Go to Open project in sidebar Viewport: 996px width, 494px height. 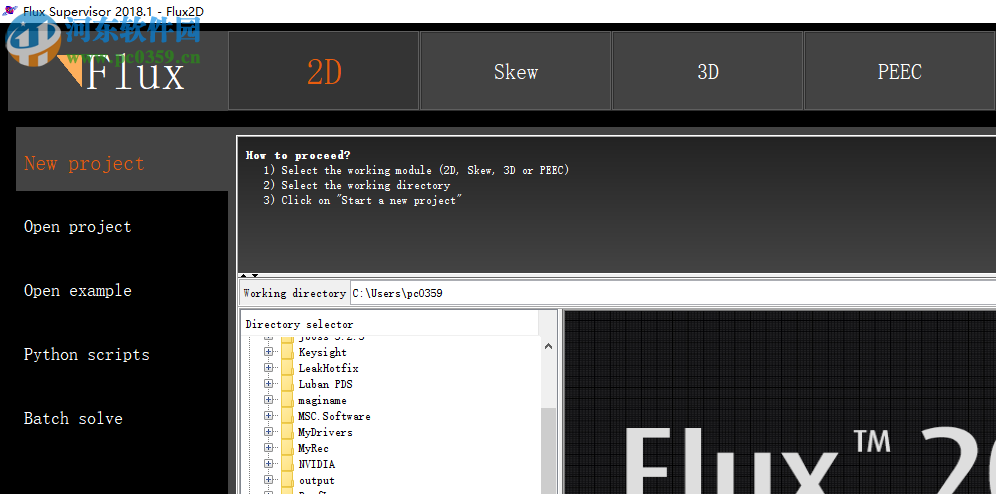point(77,227)
